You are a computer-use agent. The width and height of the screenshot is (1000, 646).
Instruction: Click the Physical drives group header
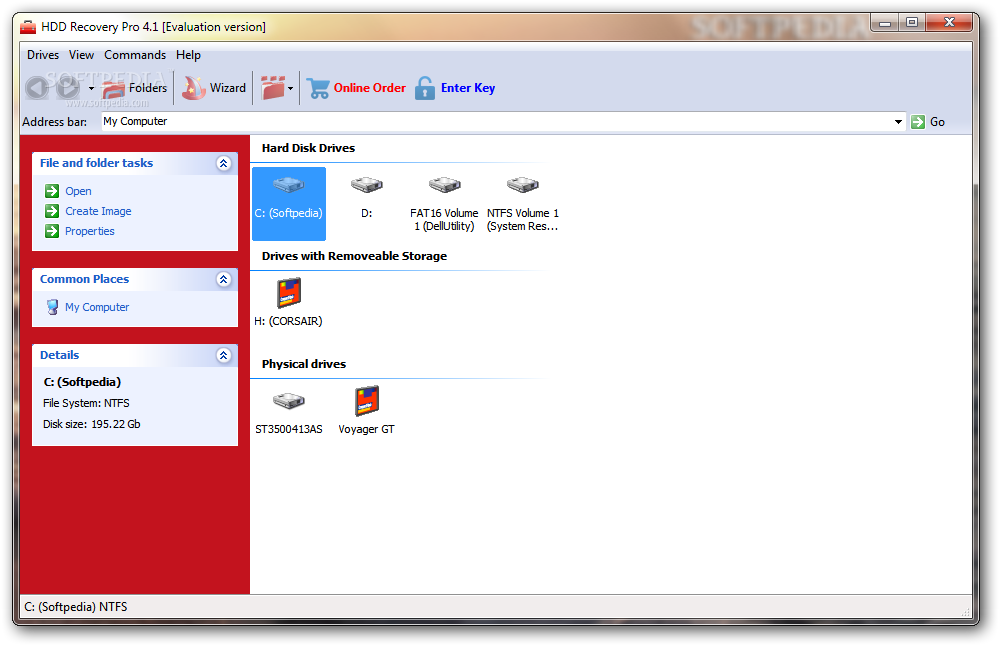coord(304,364)
